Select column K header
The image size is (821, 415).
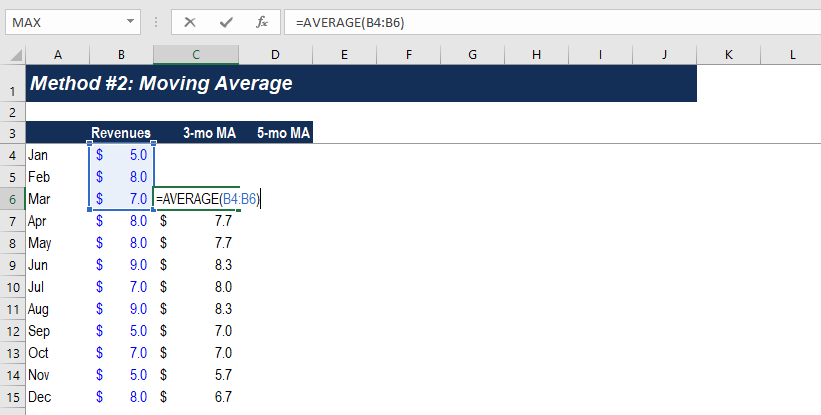pyautogui.click(x=728, y=54)
